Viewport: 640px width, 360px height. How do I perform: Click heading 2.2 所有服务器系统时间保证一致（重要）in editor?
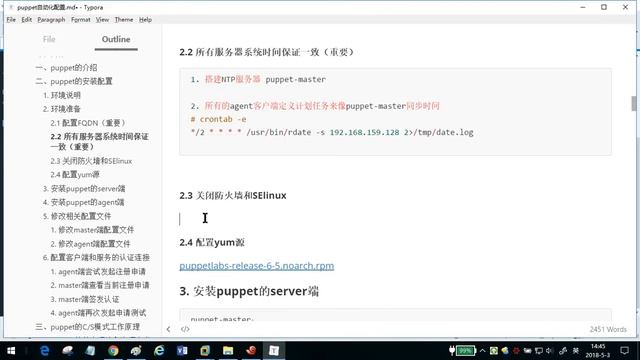pyautogui.click(x=267, y=52)
